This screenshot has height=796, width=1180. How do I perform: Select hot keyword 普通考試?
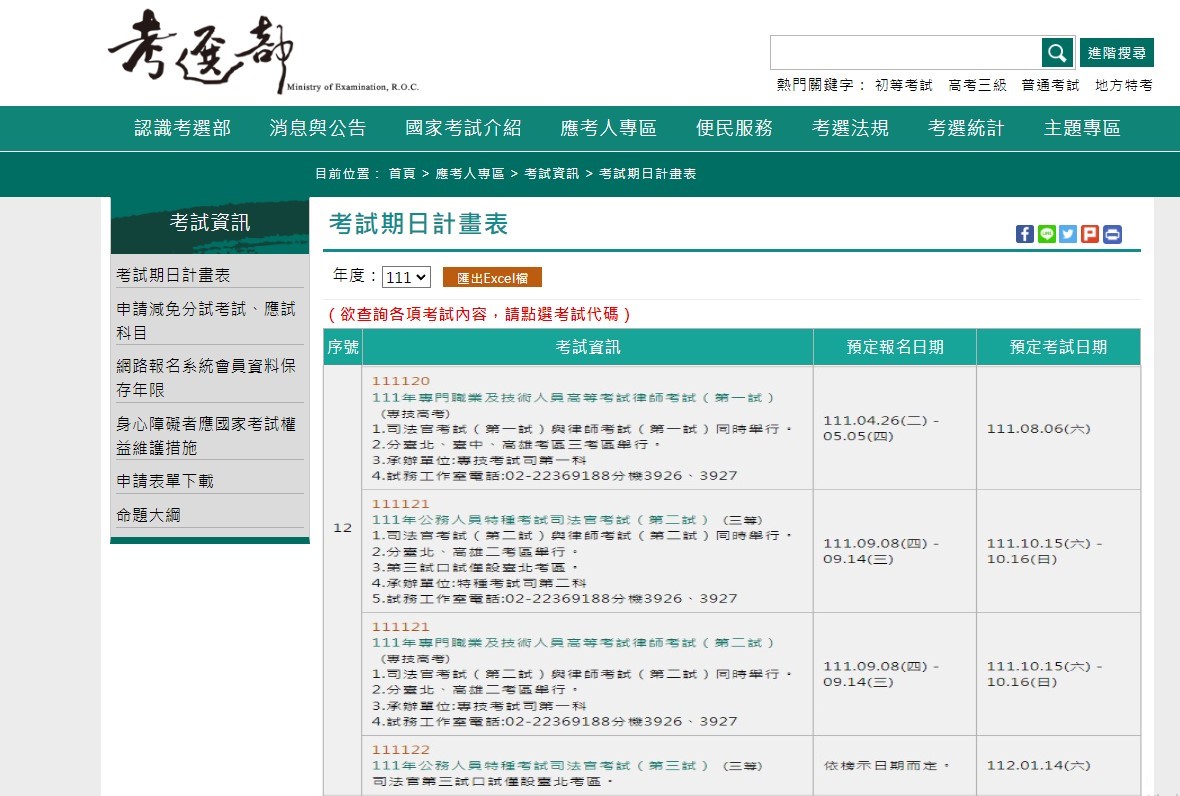(1050, 85)
